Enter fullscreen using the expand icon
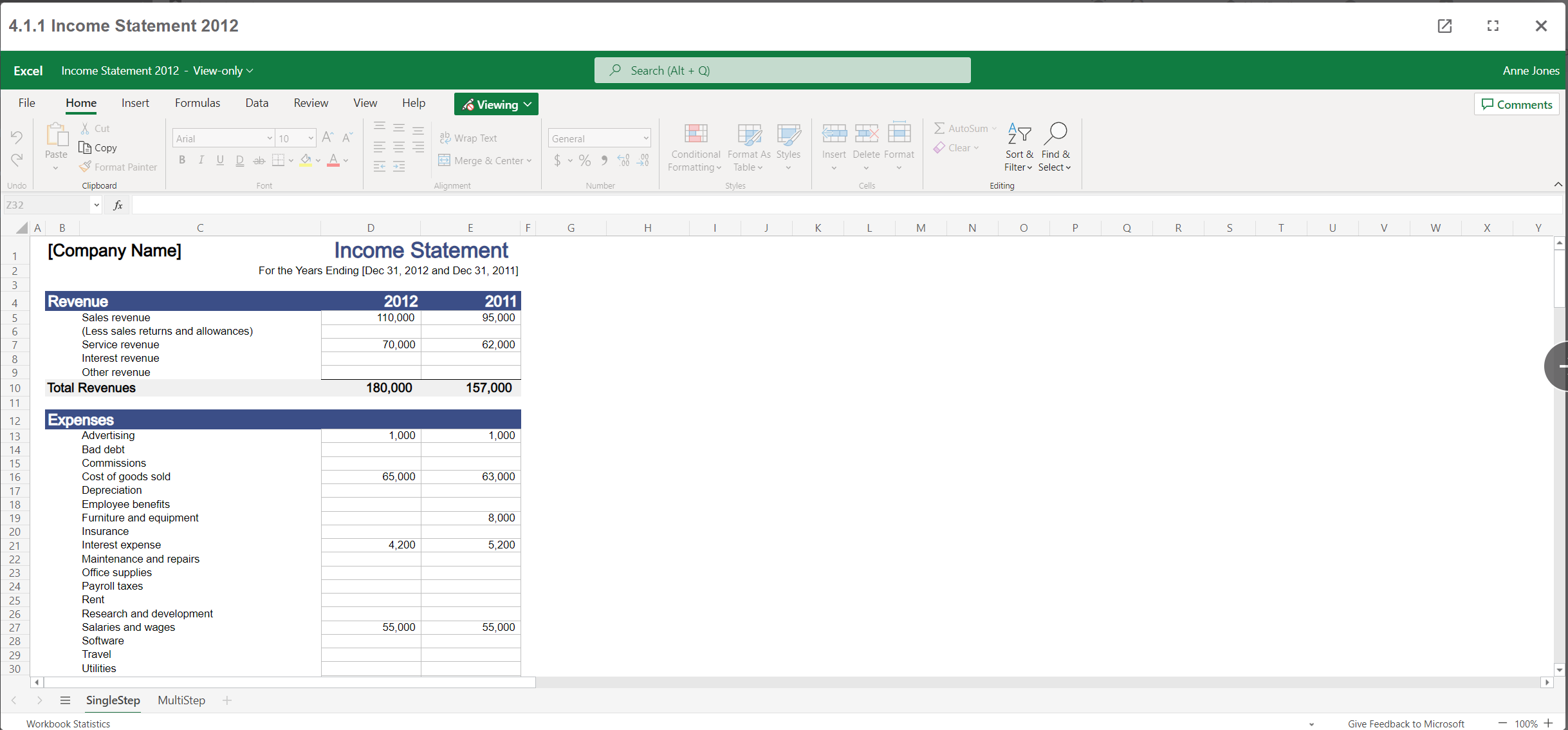The width and height of the screenshot is (1568, 730). pyautogui.click(x=1493, y=26)
